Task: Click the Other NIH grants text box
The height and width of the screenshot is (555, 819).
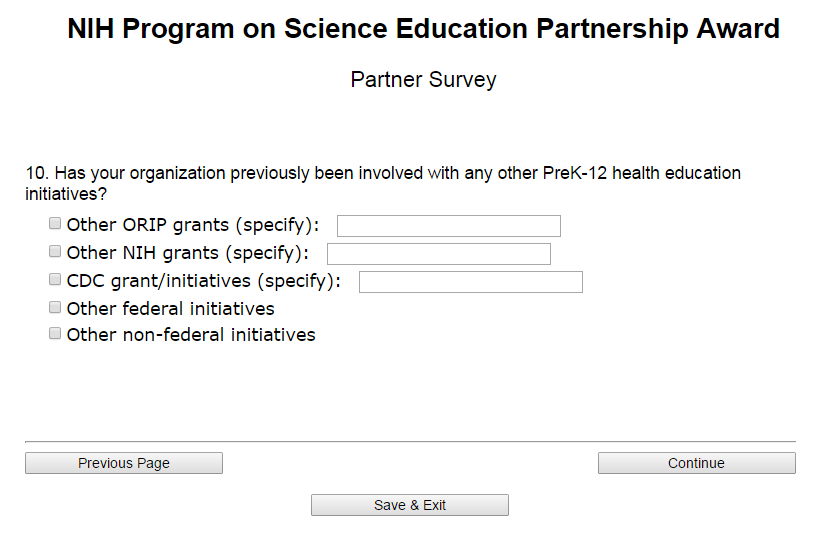Action: (438, 254)
